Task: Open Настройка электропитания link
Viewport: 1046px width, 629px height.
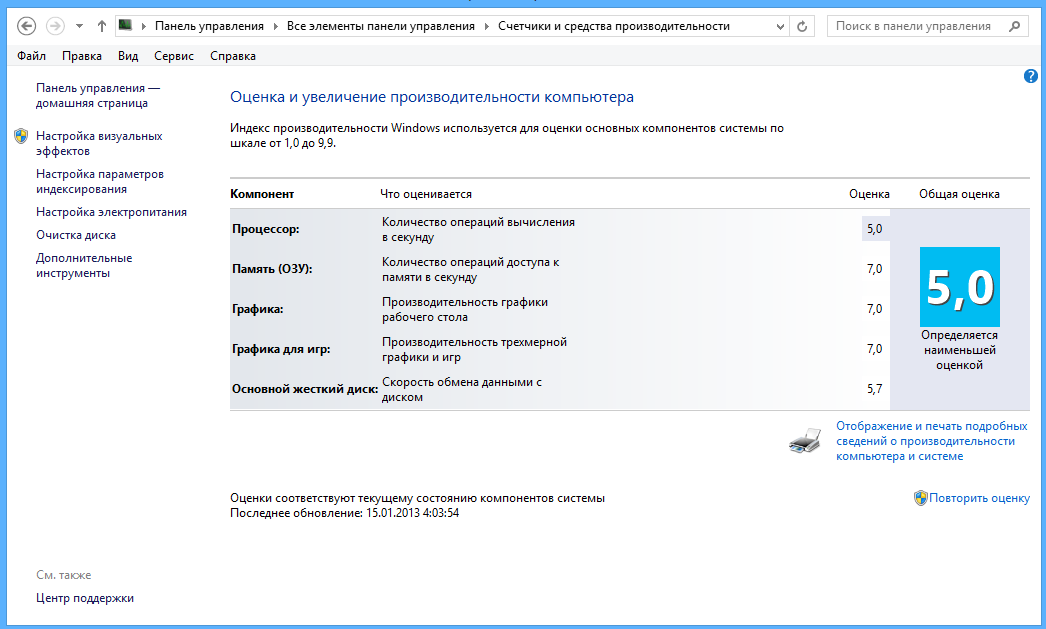Action: tap(111, 212)
